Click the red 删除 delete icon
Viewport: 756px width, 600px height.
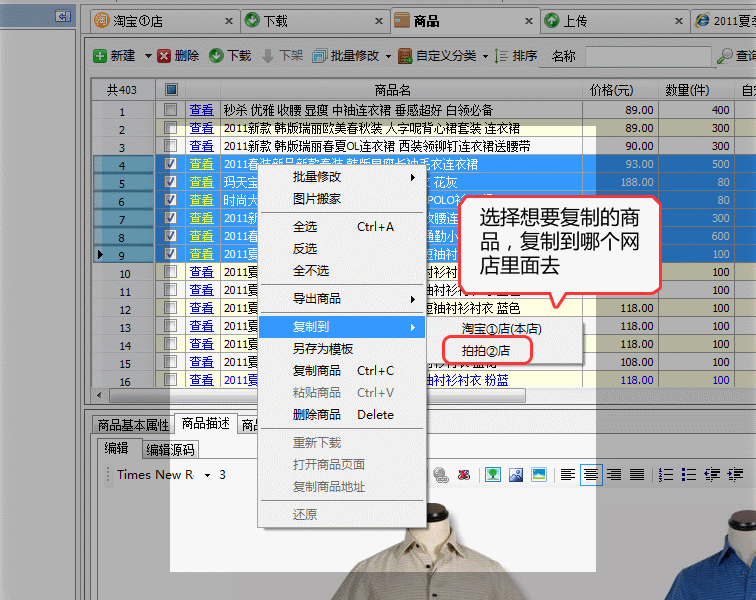tap(164, 56)
